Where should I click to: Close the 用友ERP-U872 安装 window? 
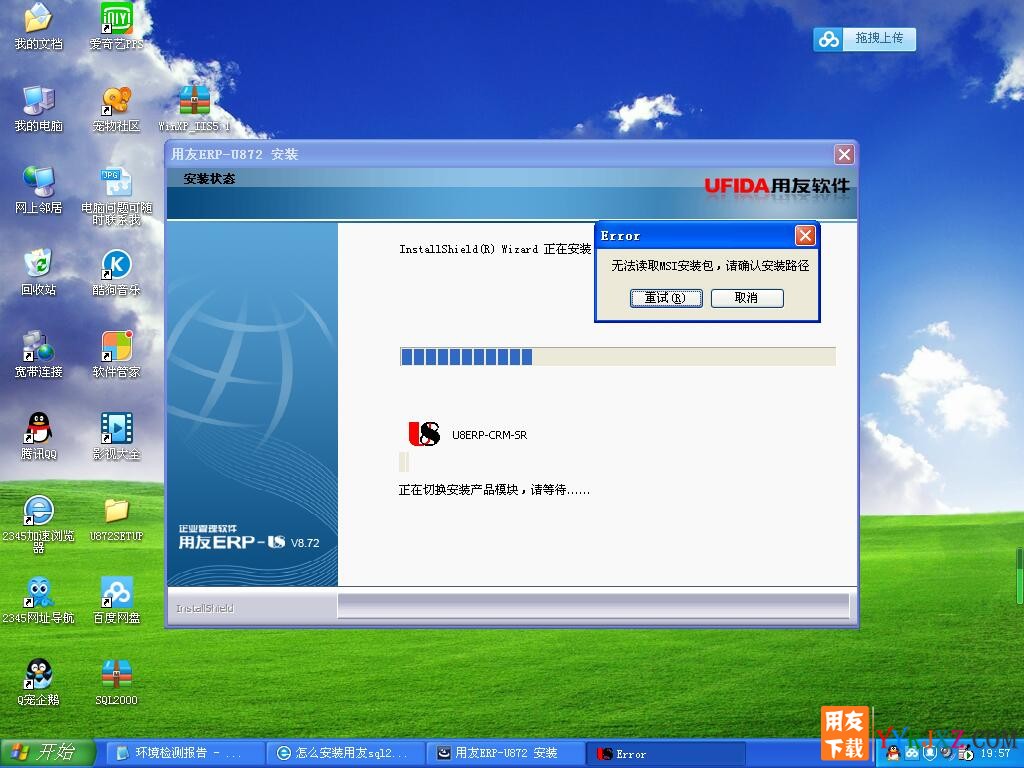844,154
